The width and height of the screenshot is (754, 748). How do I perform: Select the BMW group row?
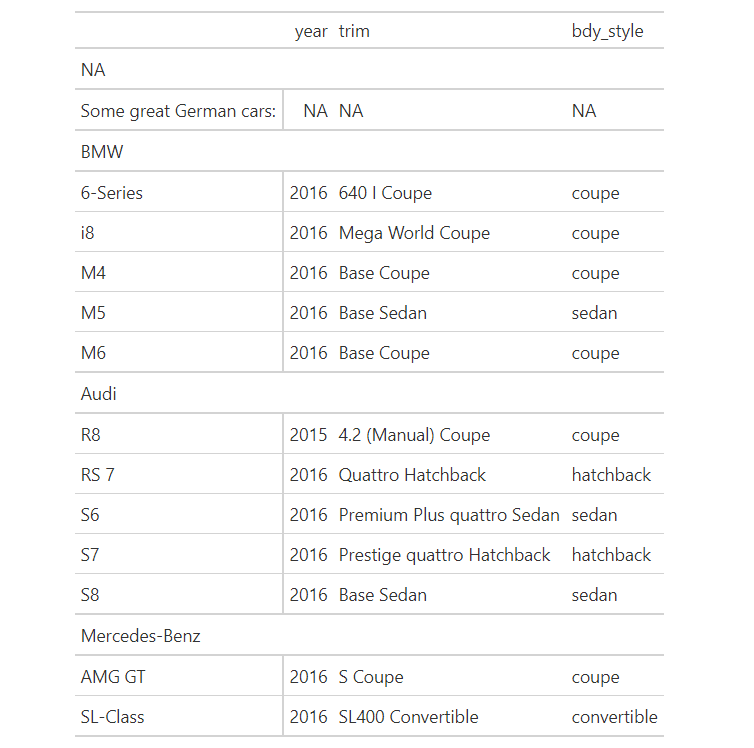point(369,152)
